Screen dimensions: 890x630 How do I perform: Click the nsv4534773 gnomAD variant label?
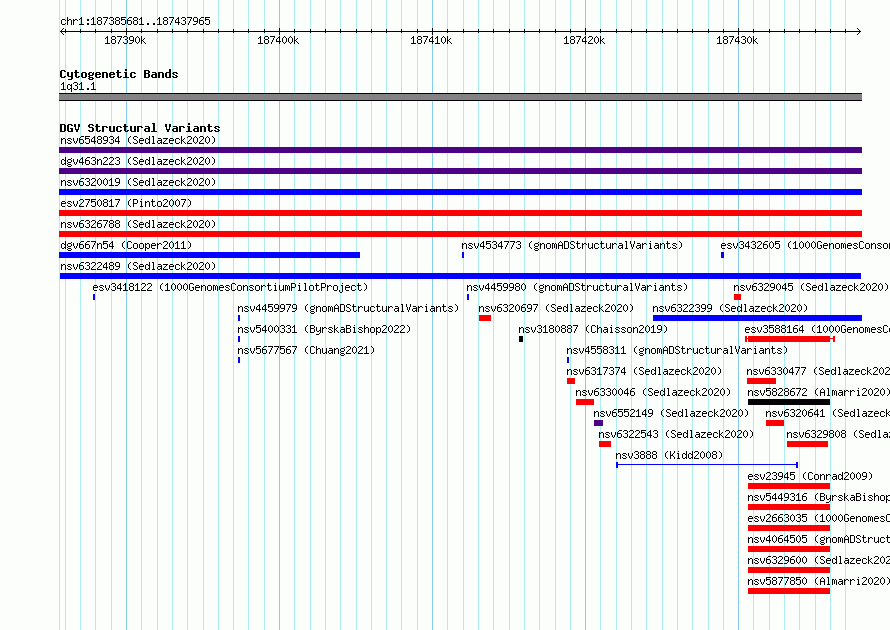[572, 245]
